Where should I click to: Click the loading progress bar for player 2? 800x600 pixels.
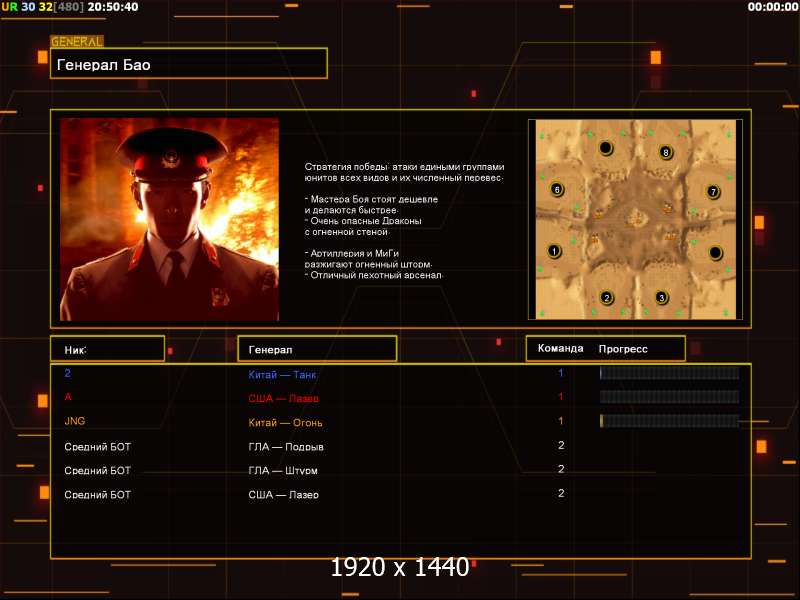(669, 373)
